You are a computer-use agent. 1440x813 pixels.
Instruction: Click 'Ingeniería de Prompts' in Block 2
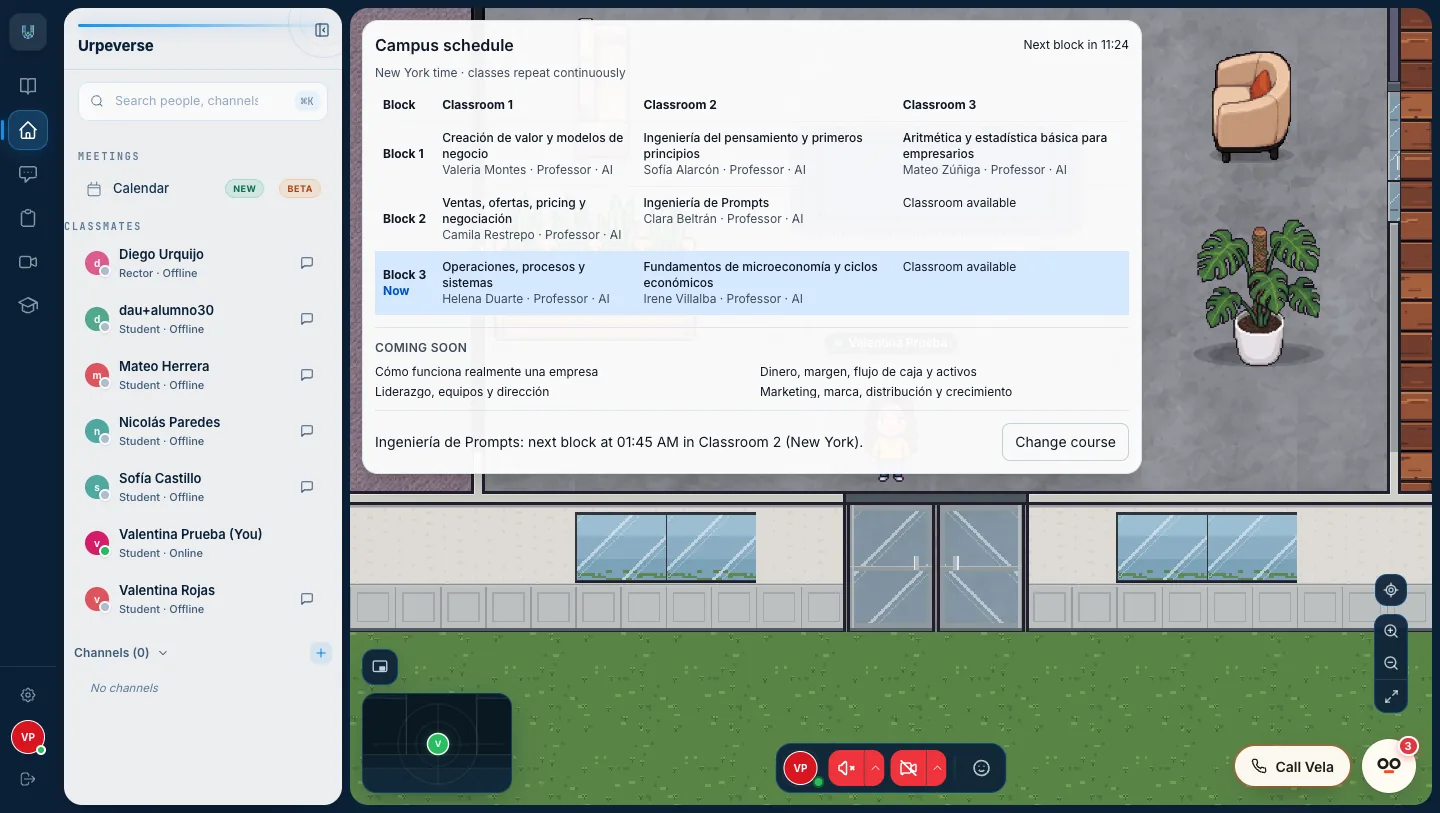coord(706,203)
